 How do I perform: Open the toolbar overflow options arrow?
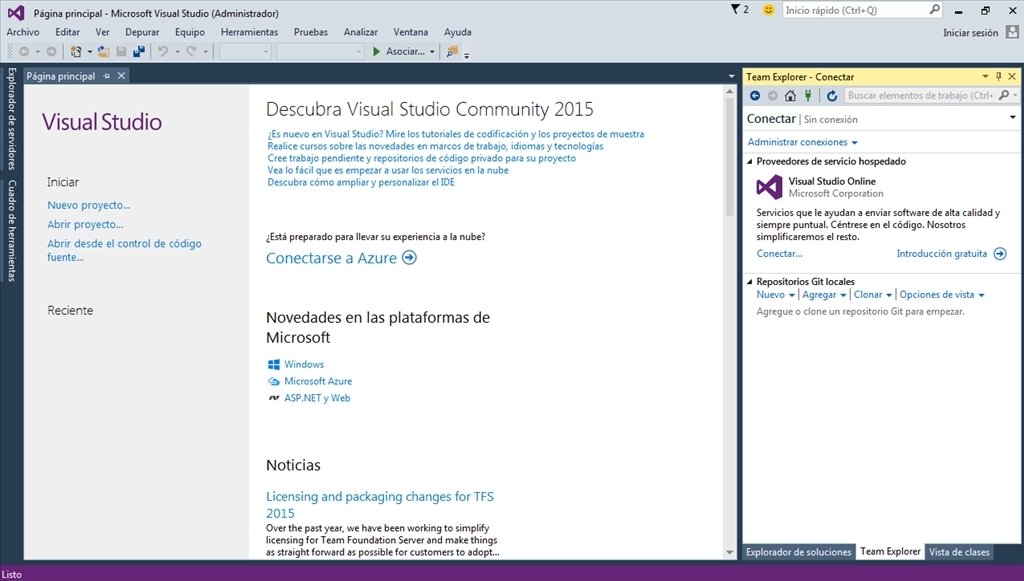pos(466,55)
